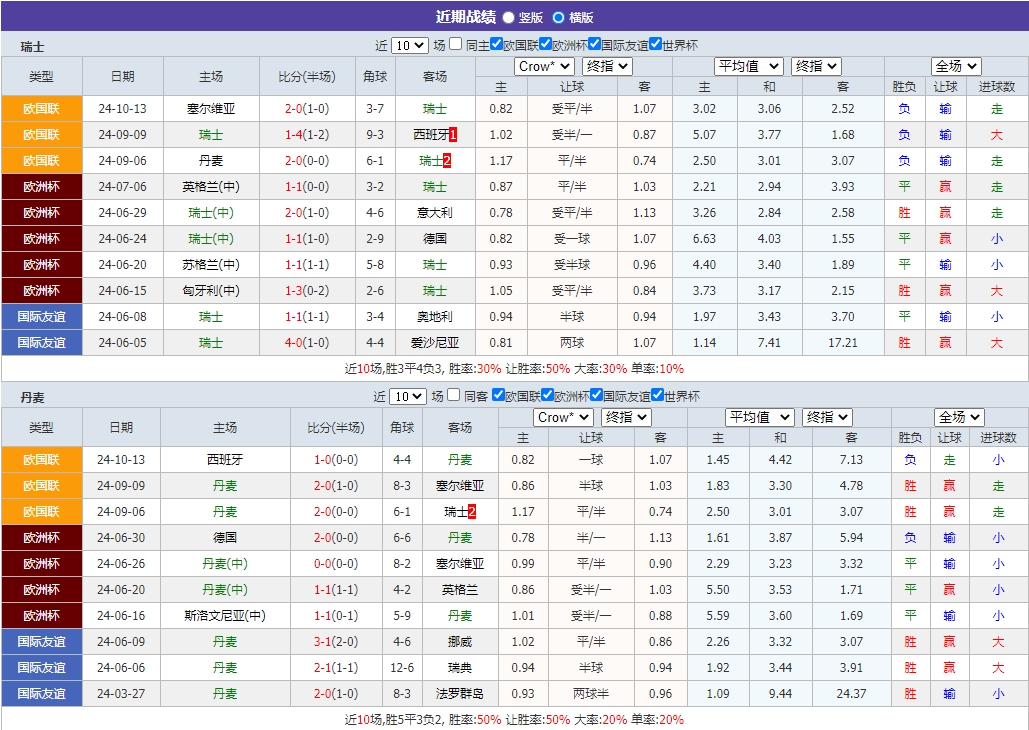Open the 平均值 dropdown in Denmark section

point(757,417)
